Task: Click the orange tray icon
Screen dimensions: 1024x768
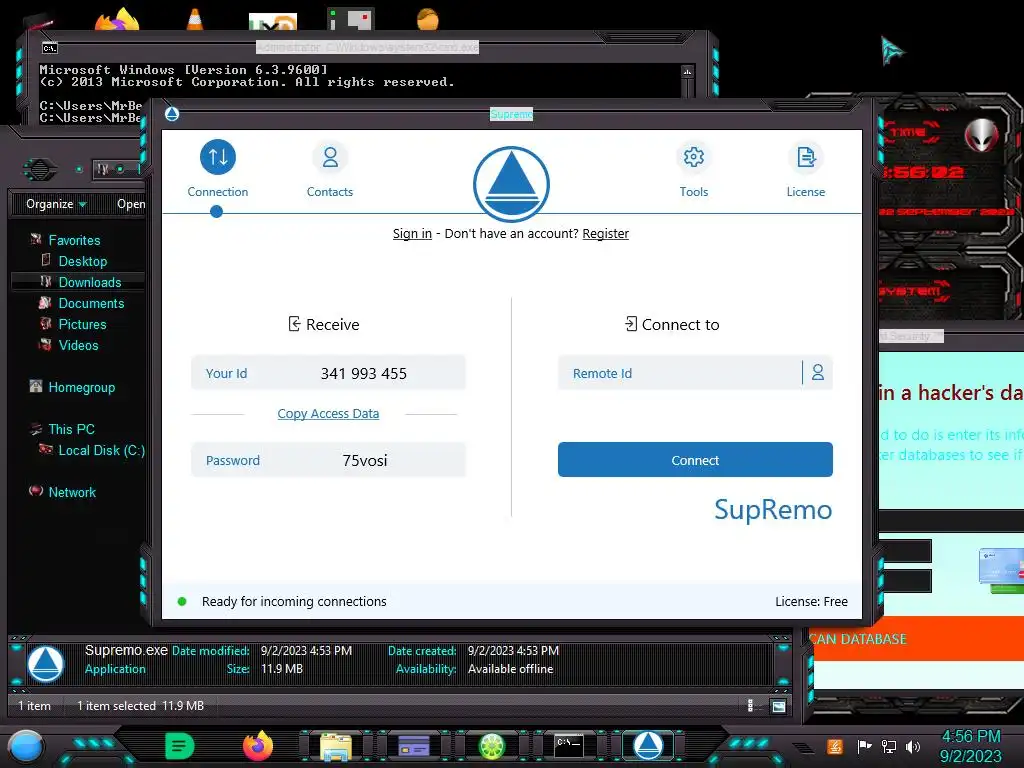Action: pos(834,746)
